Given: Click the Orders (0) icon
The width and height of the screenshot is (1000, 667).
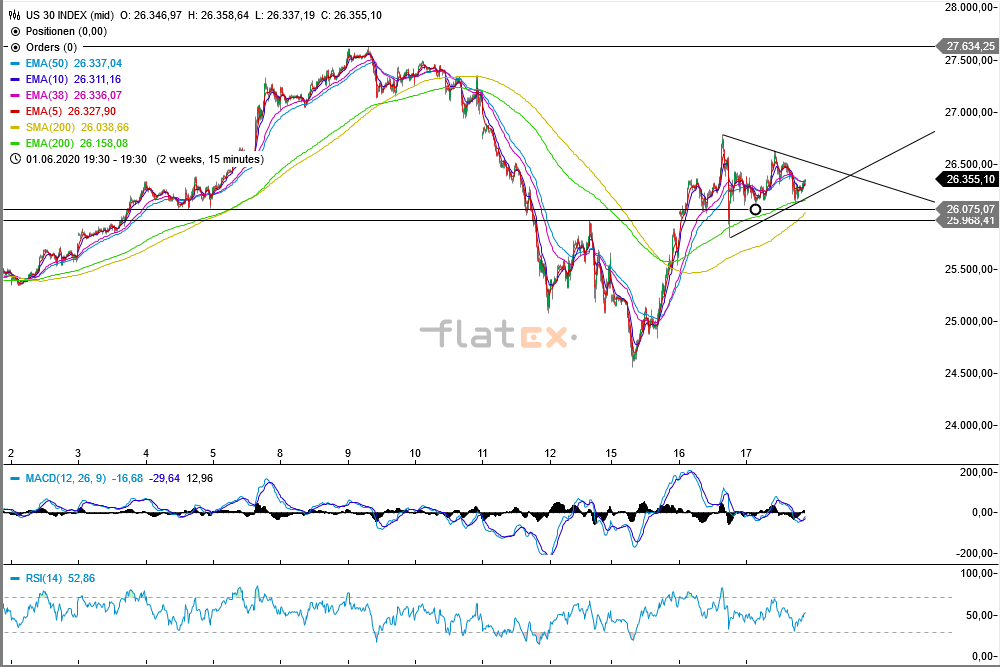Looking at the screenshot, I should [x=14, y=47].
